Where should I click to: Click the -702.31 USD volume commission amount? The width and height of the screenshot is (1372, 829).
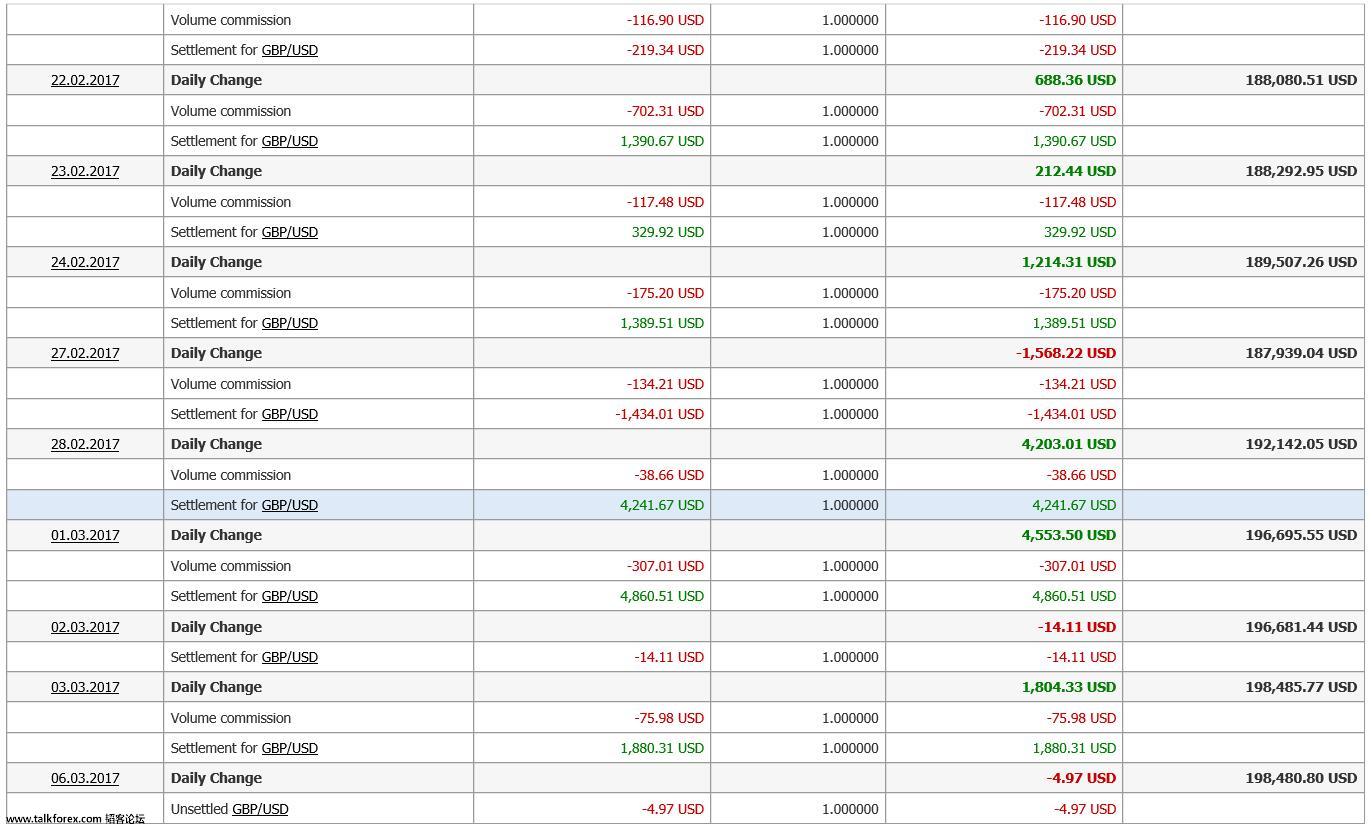[665, 111]
